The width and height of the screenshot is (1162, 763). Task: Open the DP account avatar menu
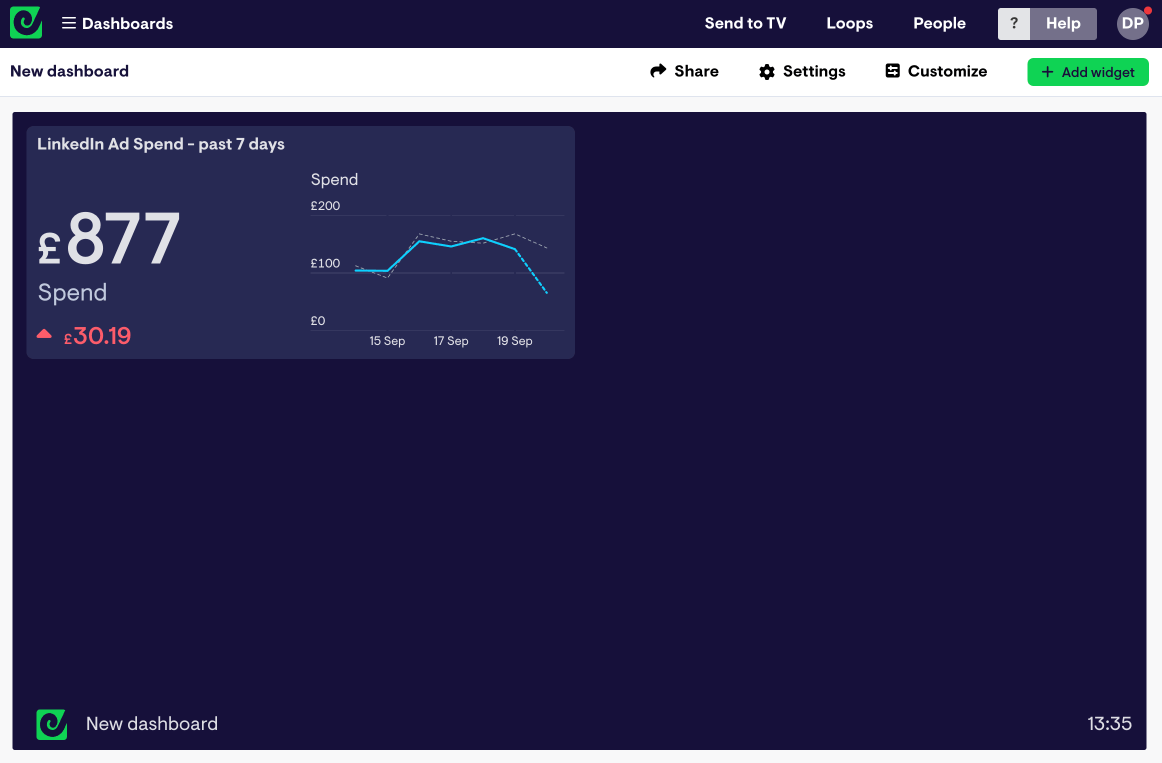[x=1131, y=23]
